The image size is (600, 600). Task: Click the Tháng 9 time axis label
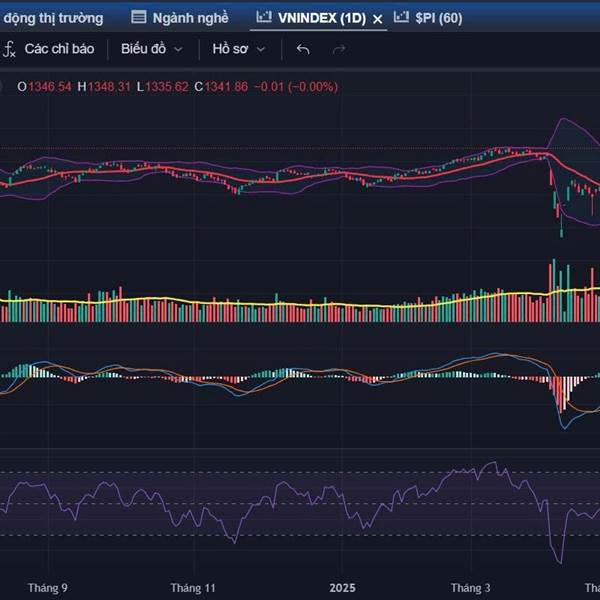pos(47,588)
